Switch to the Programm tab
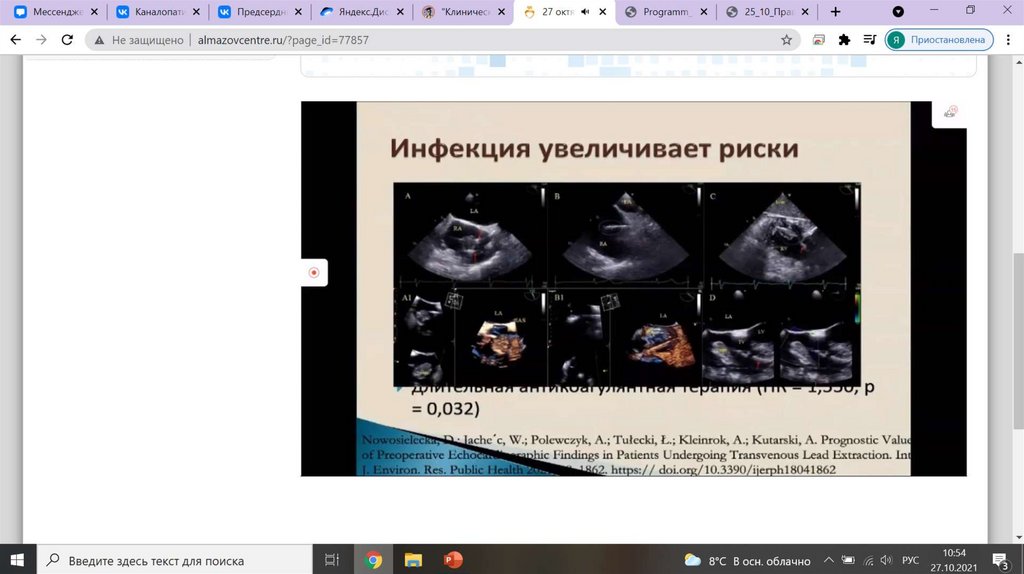Image resolution: width=1024 pixels, height=574 pixels. click(665, 12)
